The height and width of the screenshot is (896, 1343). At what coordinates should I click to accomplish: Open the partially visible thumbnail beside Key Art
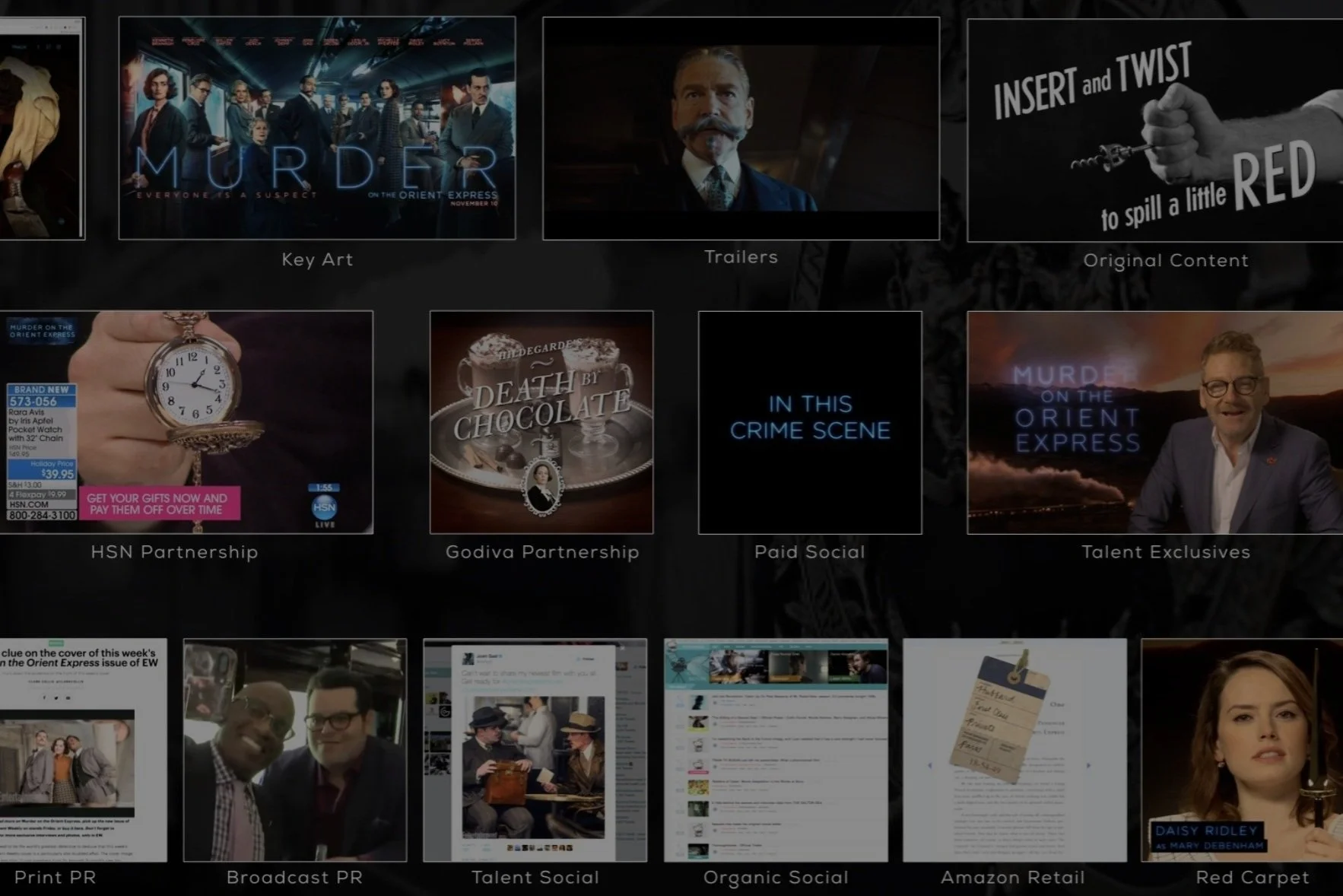[x=42, y=128]
